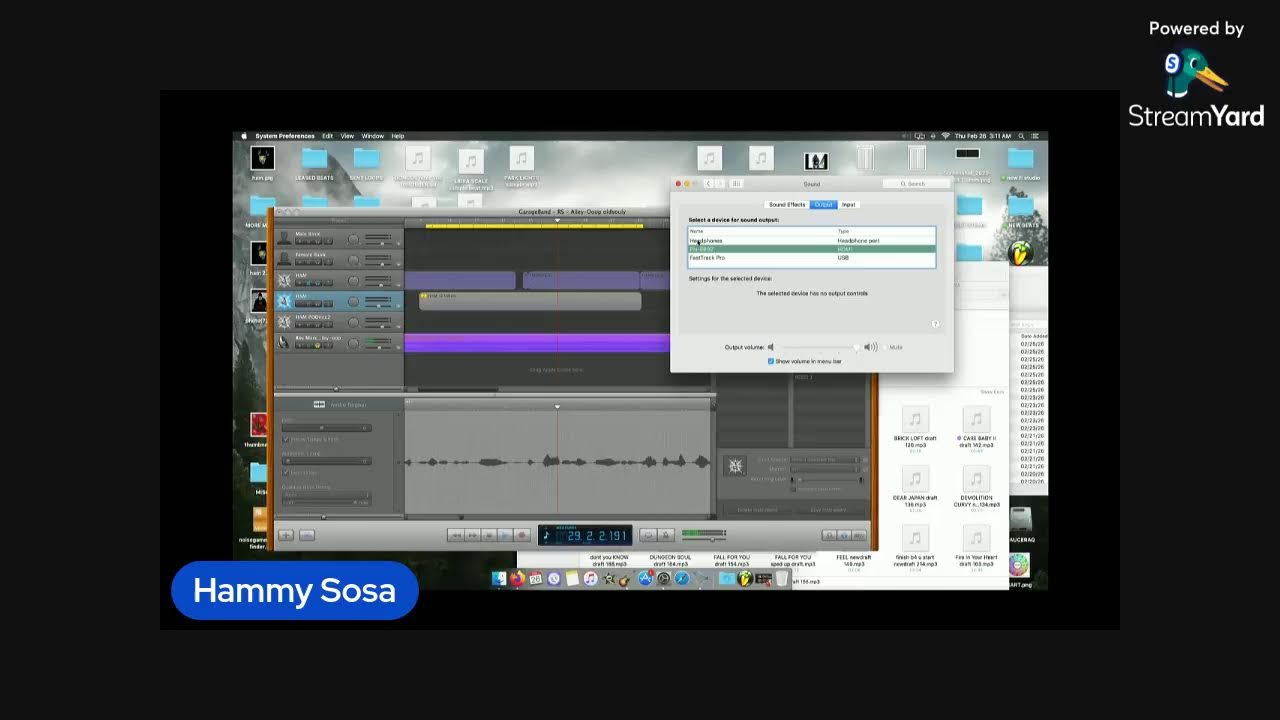
Task: Click the GarageBand play button
Action: [504, 535]
